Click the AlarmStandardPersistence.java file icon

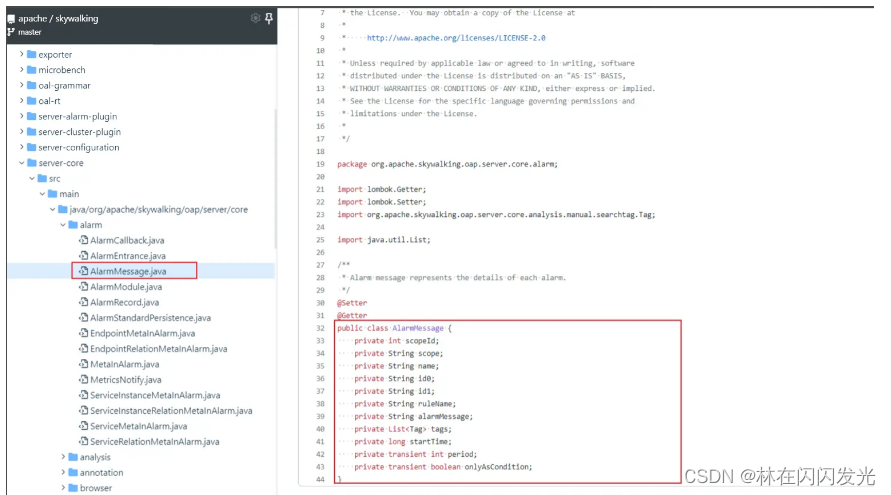click(x=84, y=318)
